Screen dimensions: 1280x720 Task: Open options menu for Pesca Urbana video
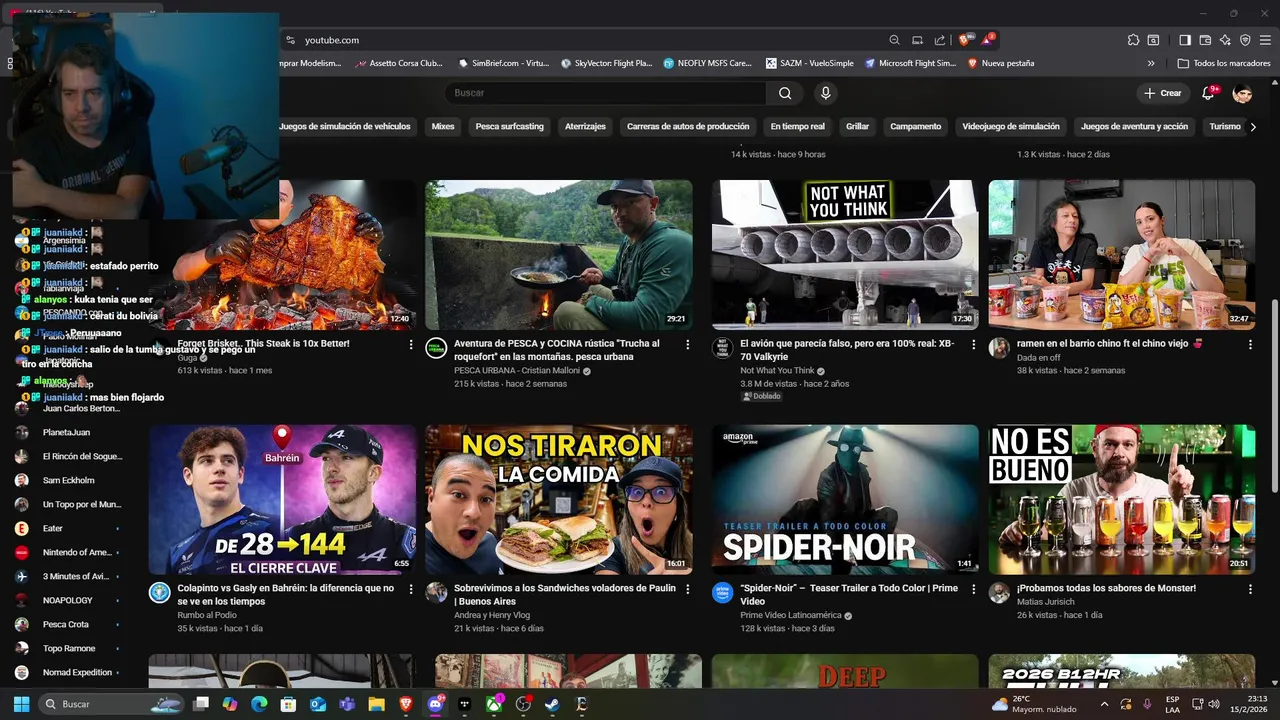click(x=687, y=344)
